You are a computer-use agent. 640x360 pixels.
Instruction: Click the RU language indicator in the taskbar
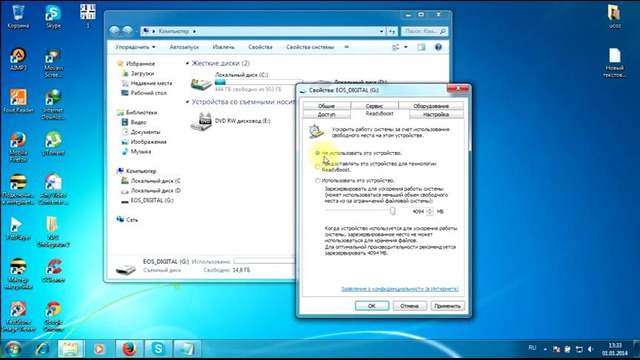532,348
